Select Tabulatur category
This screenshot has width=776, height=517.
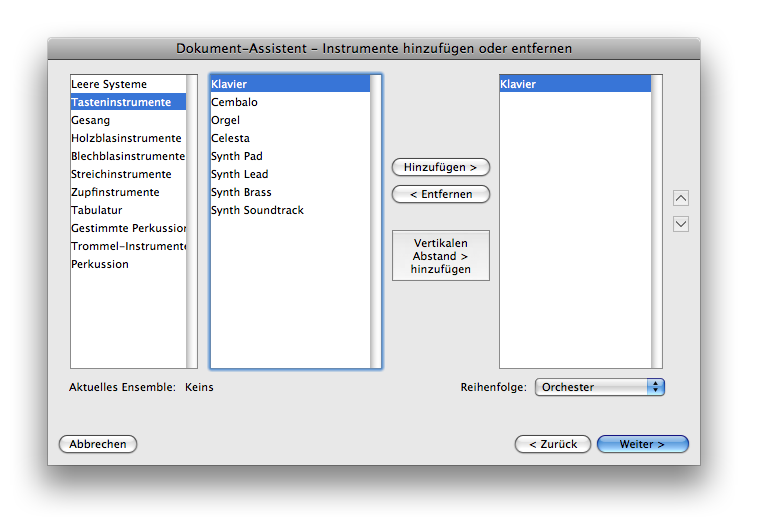click(128, 210)
